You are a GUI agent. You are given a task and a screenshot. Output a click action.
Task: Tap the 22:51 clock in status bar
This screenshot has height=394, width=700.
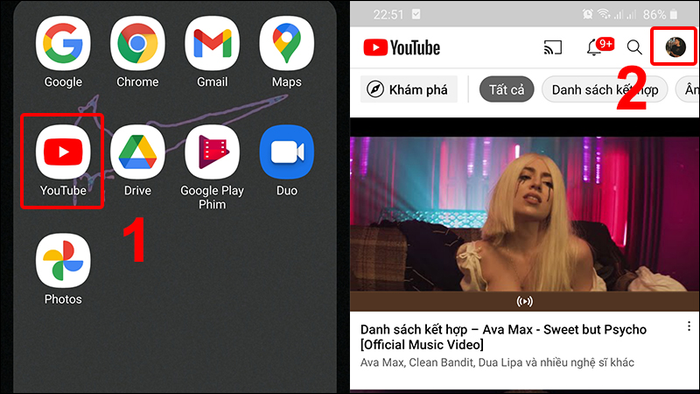388,15
